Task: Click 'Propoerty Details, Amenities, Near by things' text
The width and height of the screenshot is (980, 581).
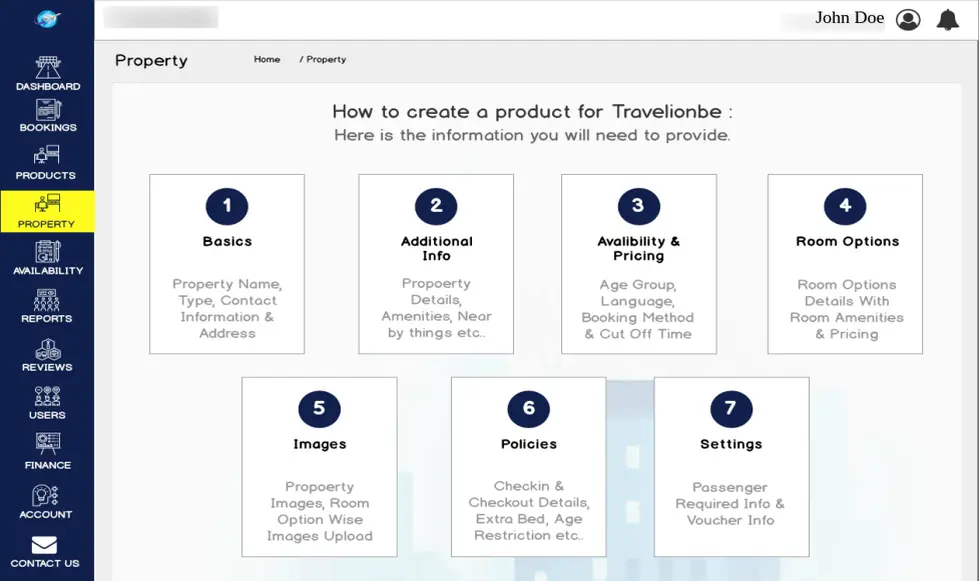Action: pos(436,308)
